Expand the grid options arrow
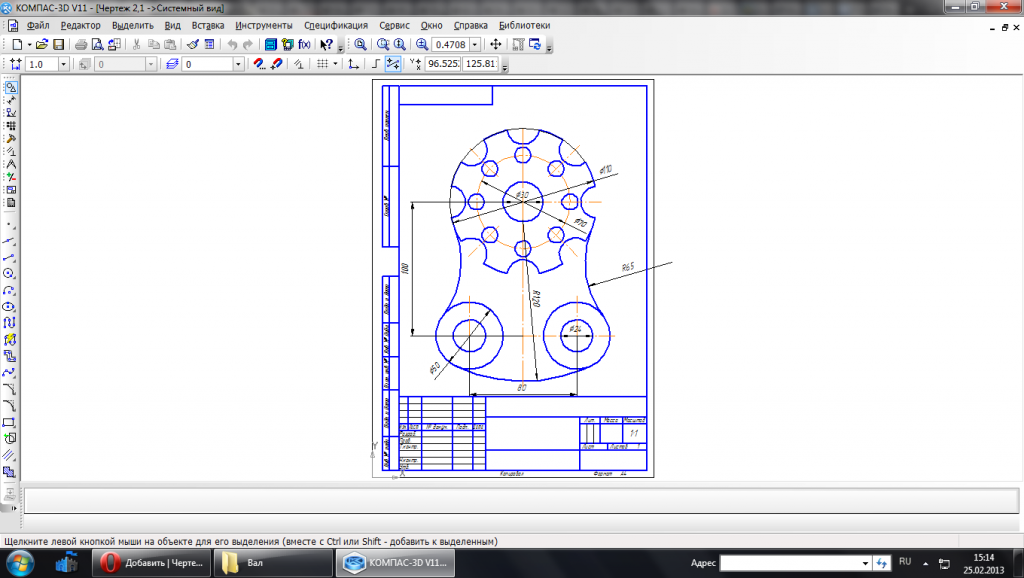The width and height of the screenshot is (1024, 578). (x=335, y=64)
